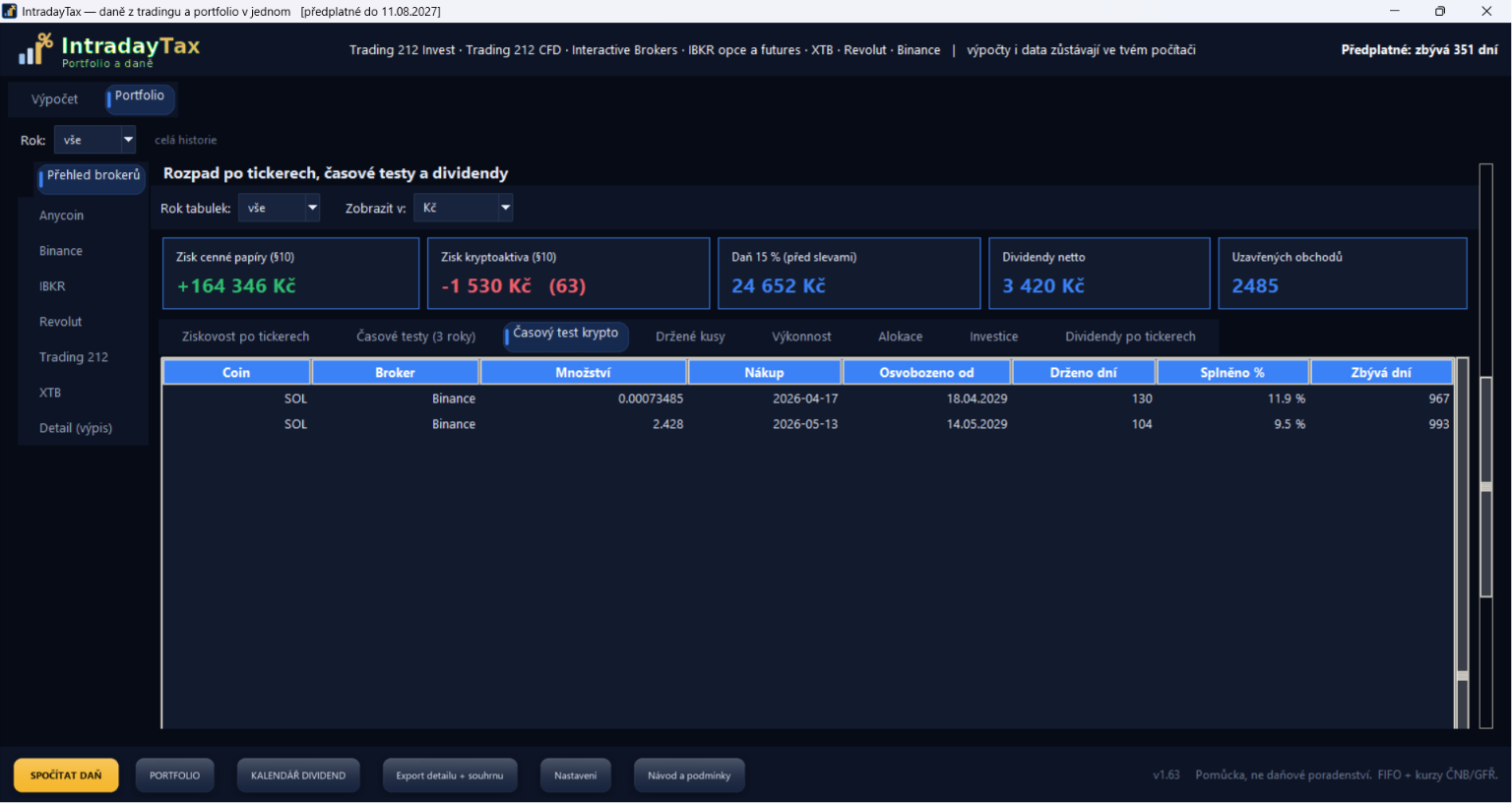Viewport: 1512px width, 803px height.
Task: Open Návod a podmínky
Action: click(x=689, y=775)
